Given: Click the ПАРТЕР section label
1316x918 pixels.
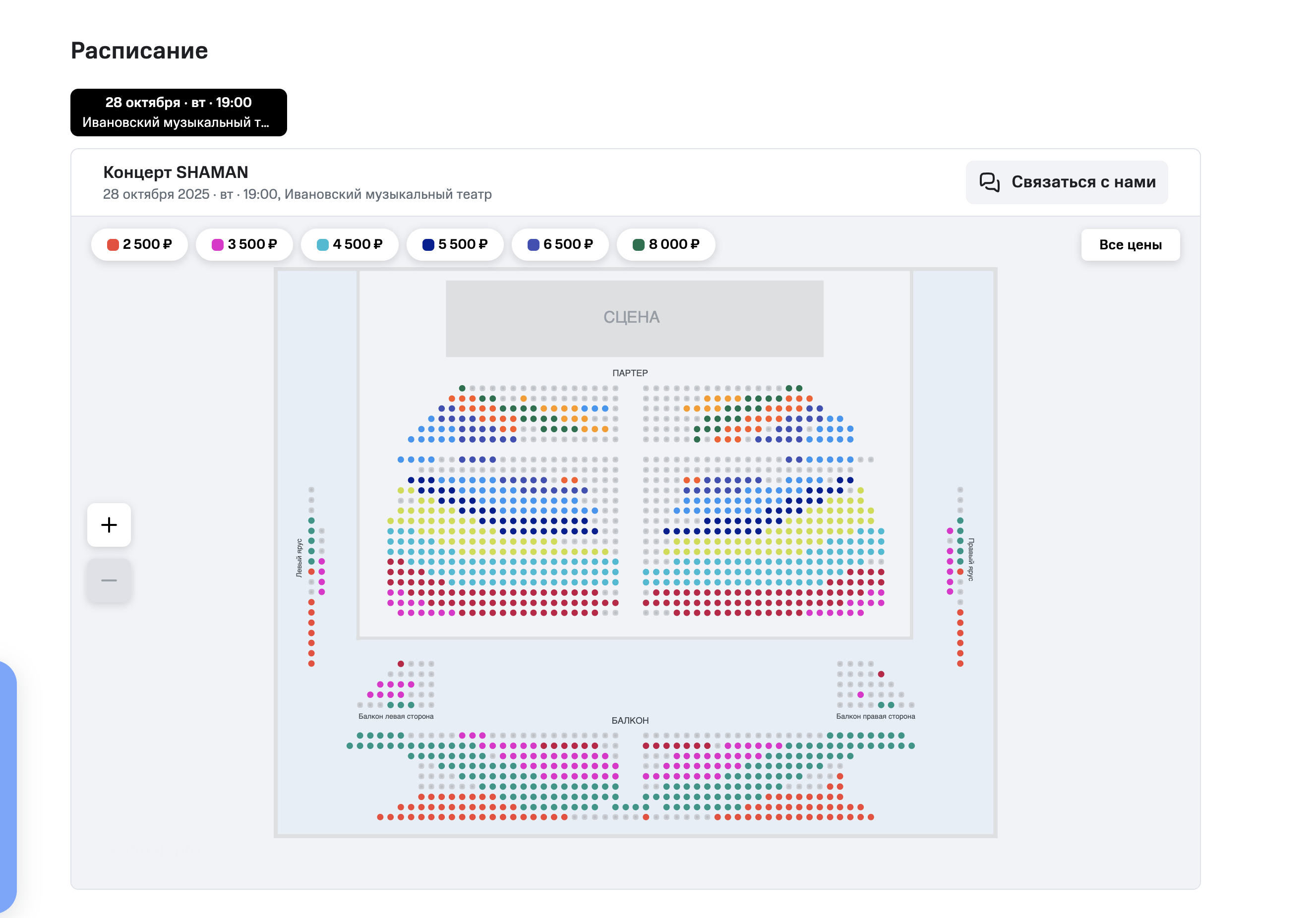Looking at the screenshot, I should tap(630, 373).
